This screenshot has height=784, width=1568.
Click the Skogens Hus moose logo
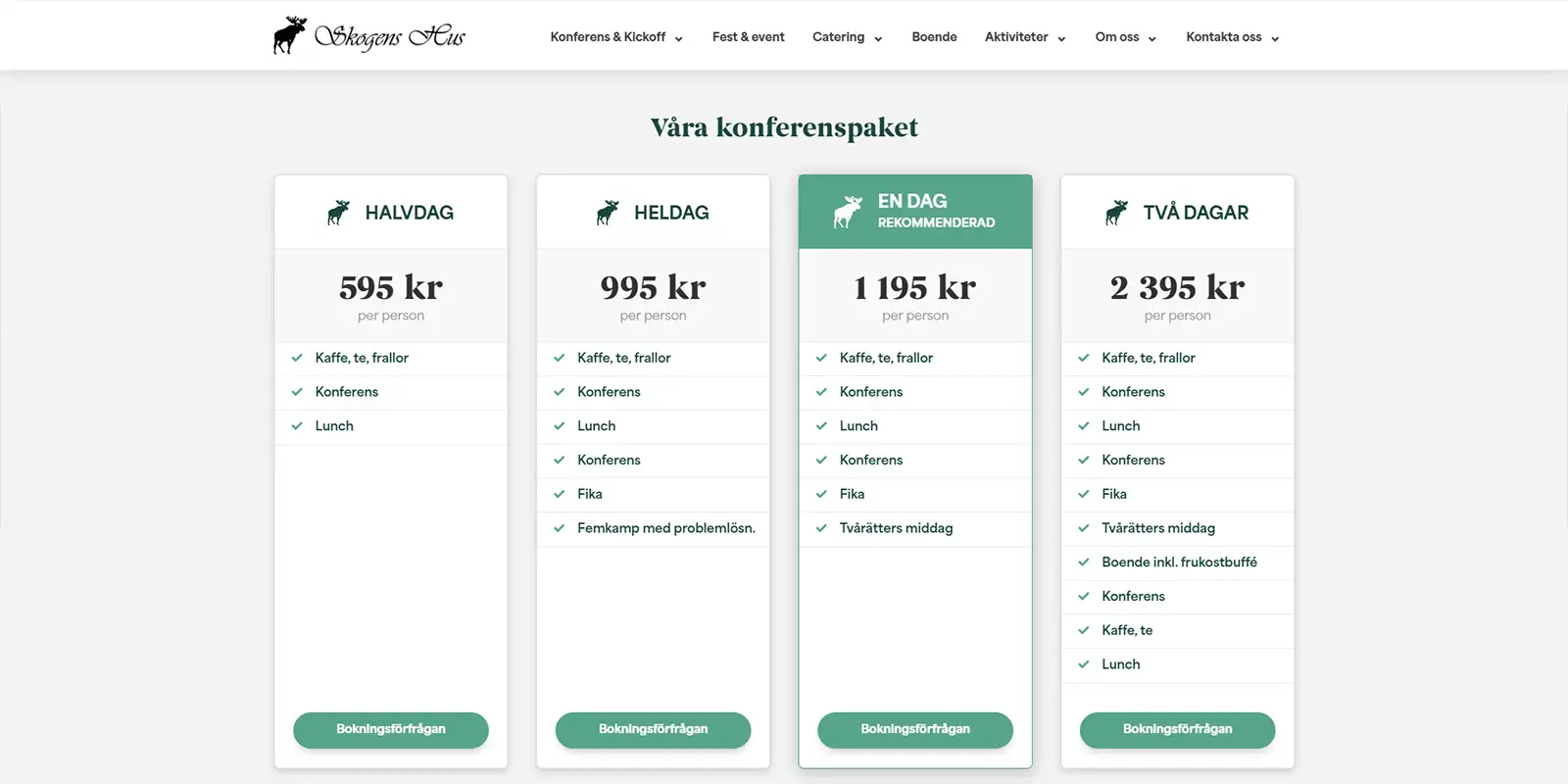point(368,35)
